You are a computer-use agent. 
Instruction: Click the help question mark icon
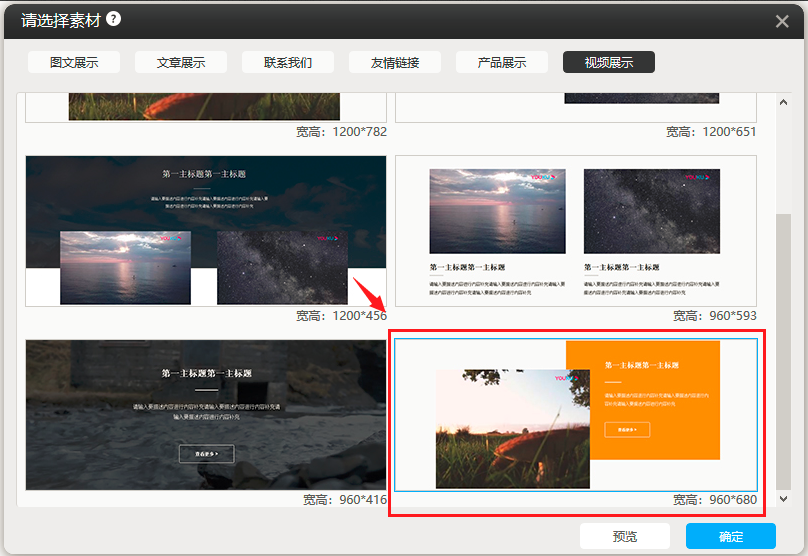point(114,19)
